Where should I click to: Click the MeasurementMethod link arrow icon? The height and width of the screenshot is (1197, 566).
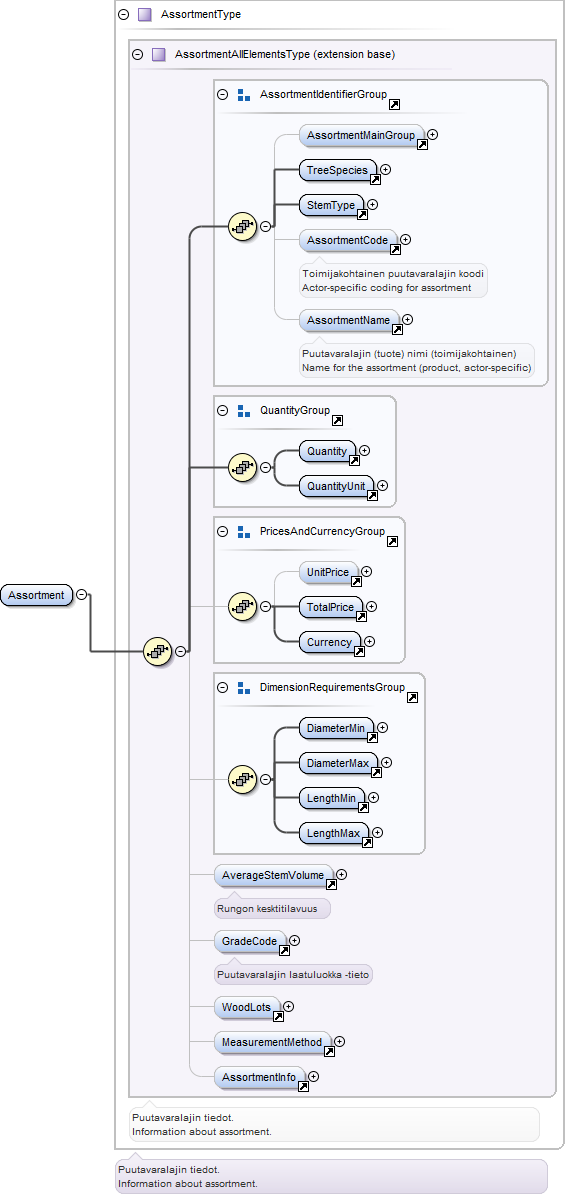(329, 1051)
